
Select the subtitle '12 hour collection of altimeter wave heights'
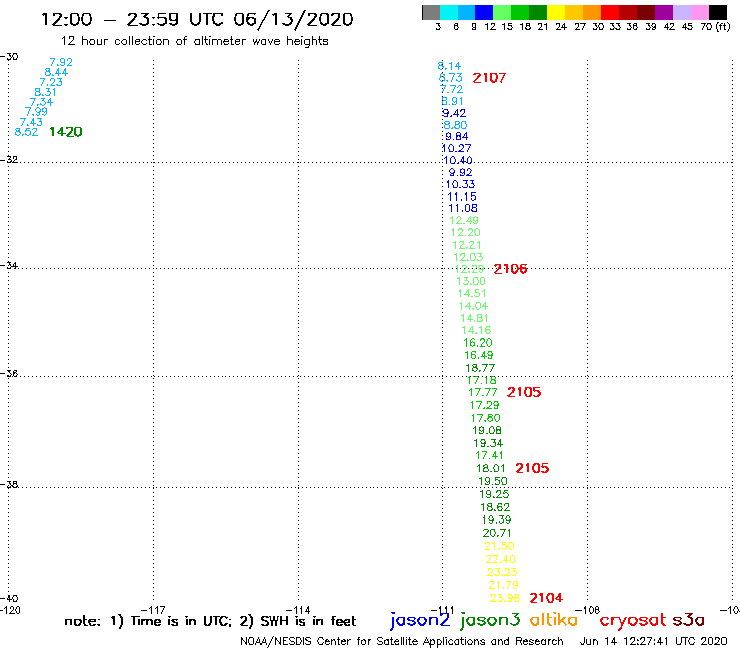[x=194, y=41]
